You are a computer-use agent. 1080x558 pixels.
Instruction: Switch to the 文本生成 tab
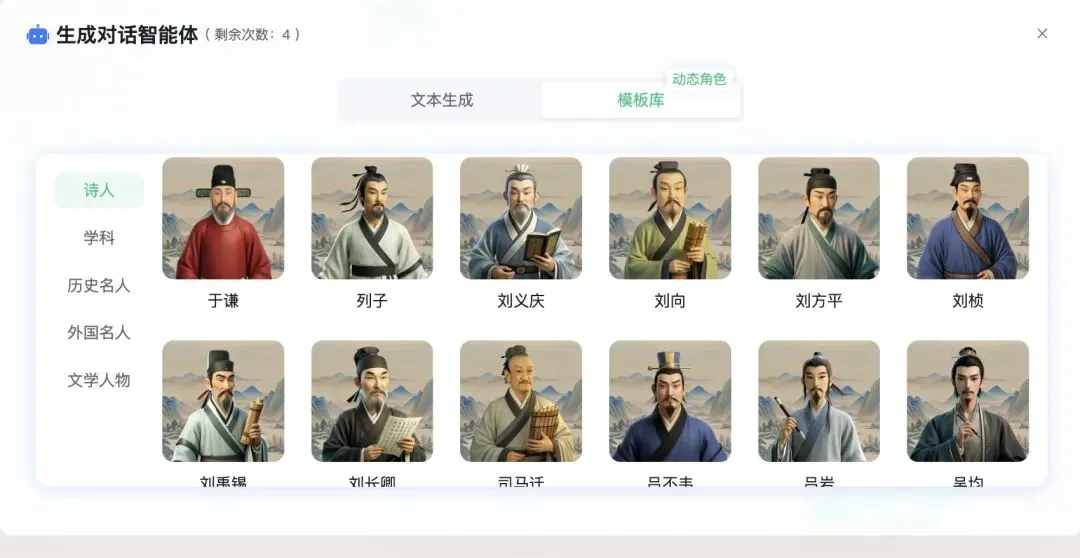tap(442, 100)
